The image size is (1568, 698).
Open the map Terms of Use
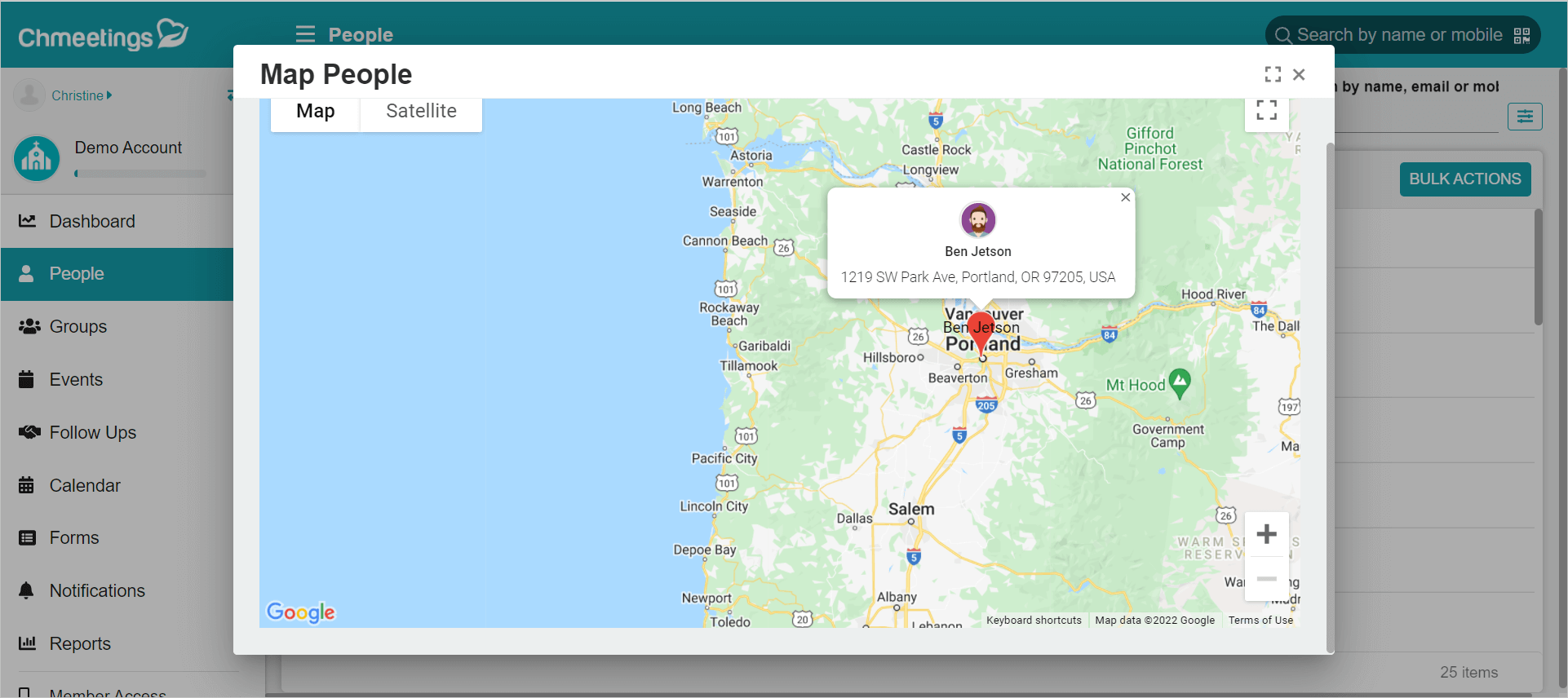point(1260,621)
